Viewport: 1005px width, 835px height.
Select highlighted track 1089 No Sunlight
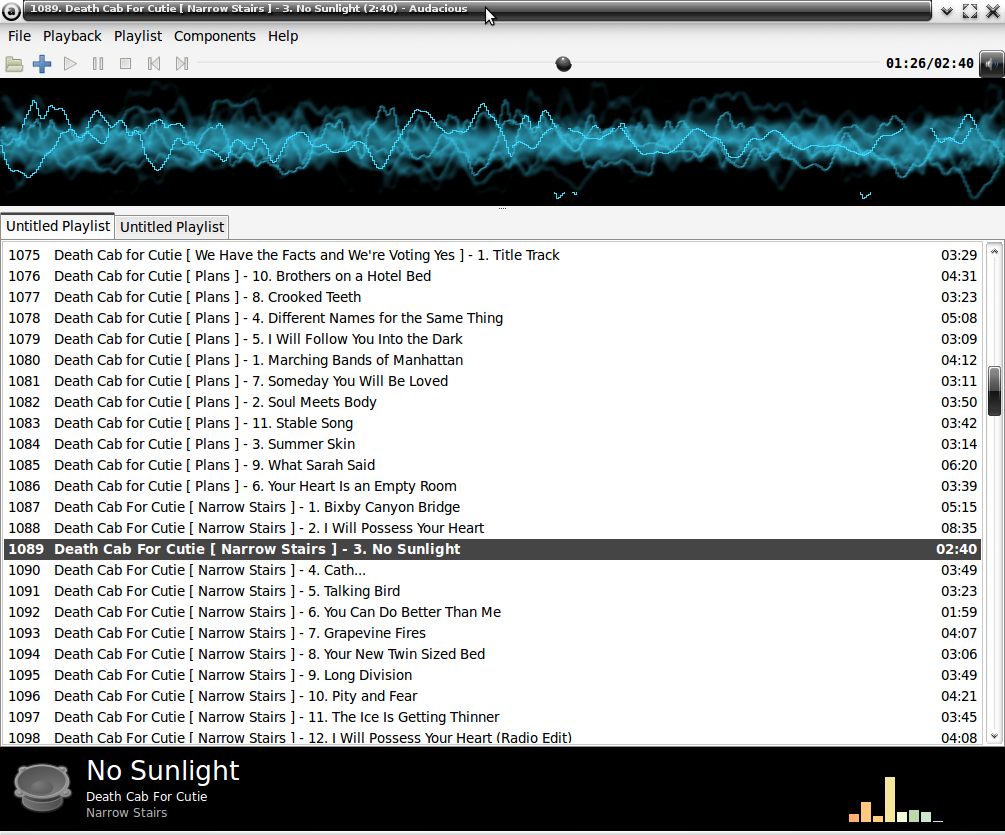pos(492,549)
